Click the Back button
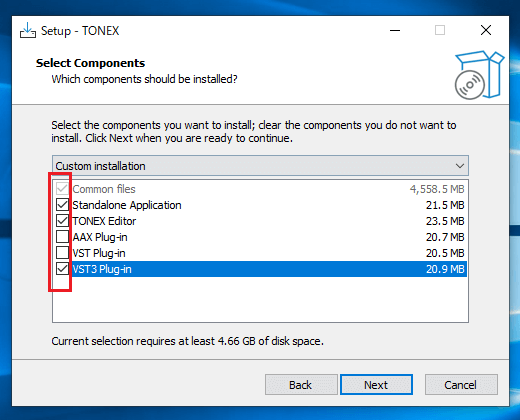The height and width of the screenshot is (420, 520). coord(301,385)
